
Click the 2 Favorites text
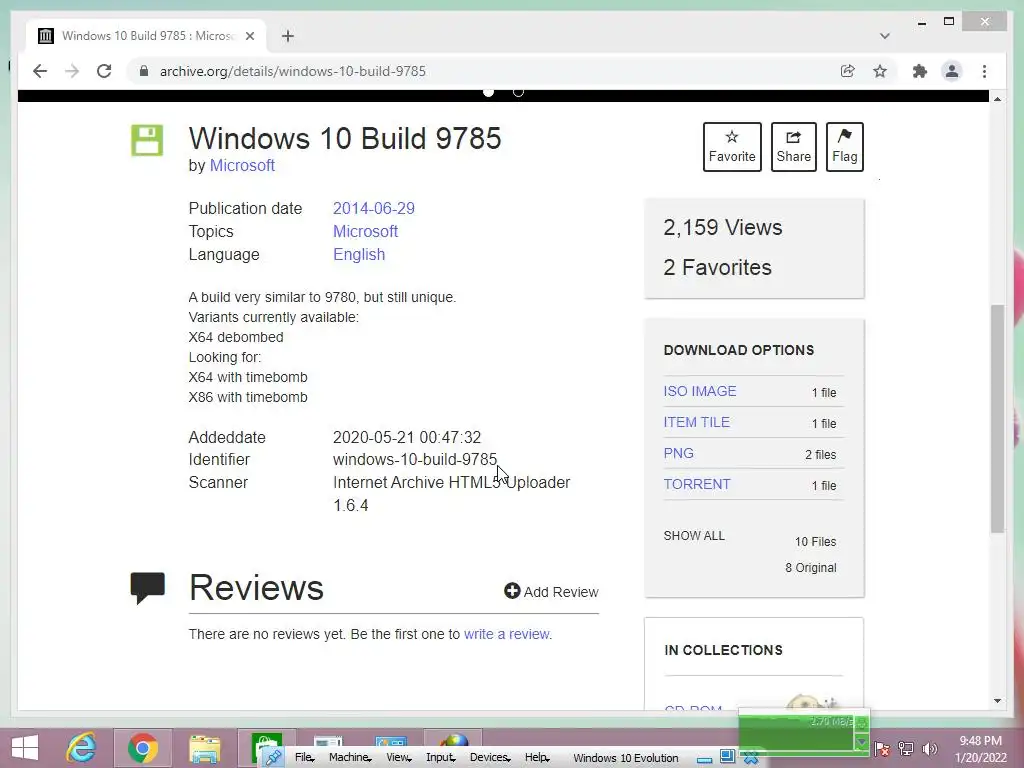(717, 267)
